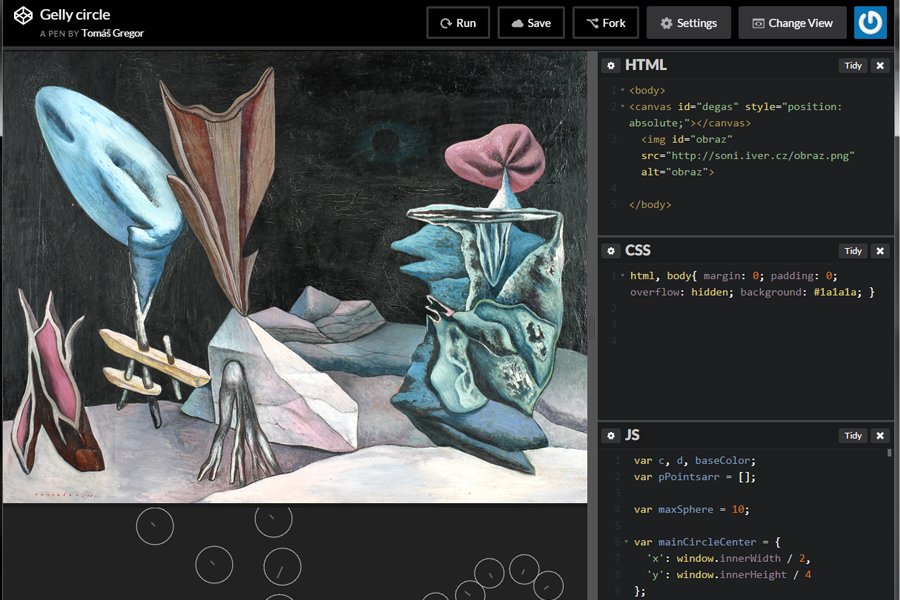Close the HTML editor panel
The image size is (900, 600).
pyautogui.click(x=880, y=66)
